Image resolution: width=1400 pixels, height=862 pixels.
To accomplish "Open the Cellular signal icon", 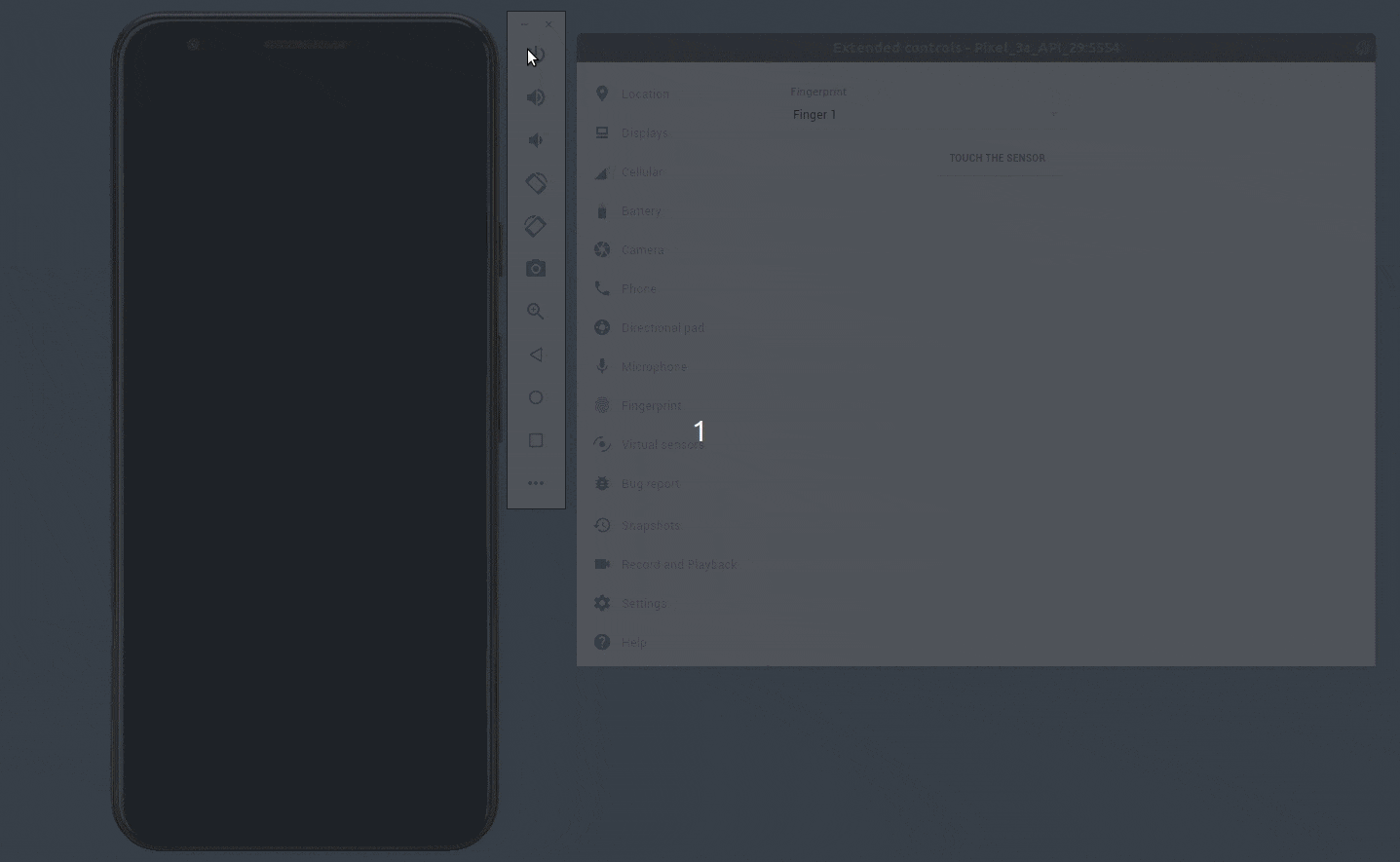I will [602, 171].
